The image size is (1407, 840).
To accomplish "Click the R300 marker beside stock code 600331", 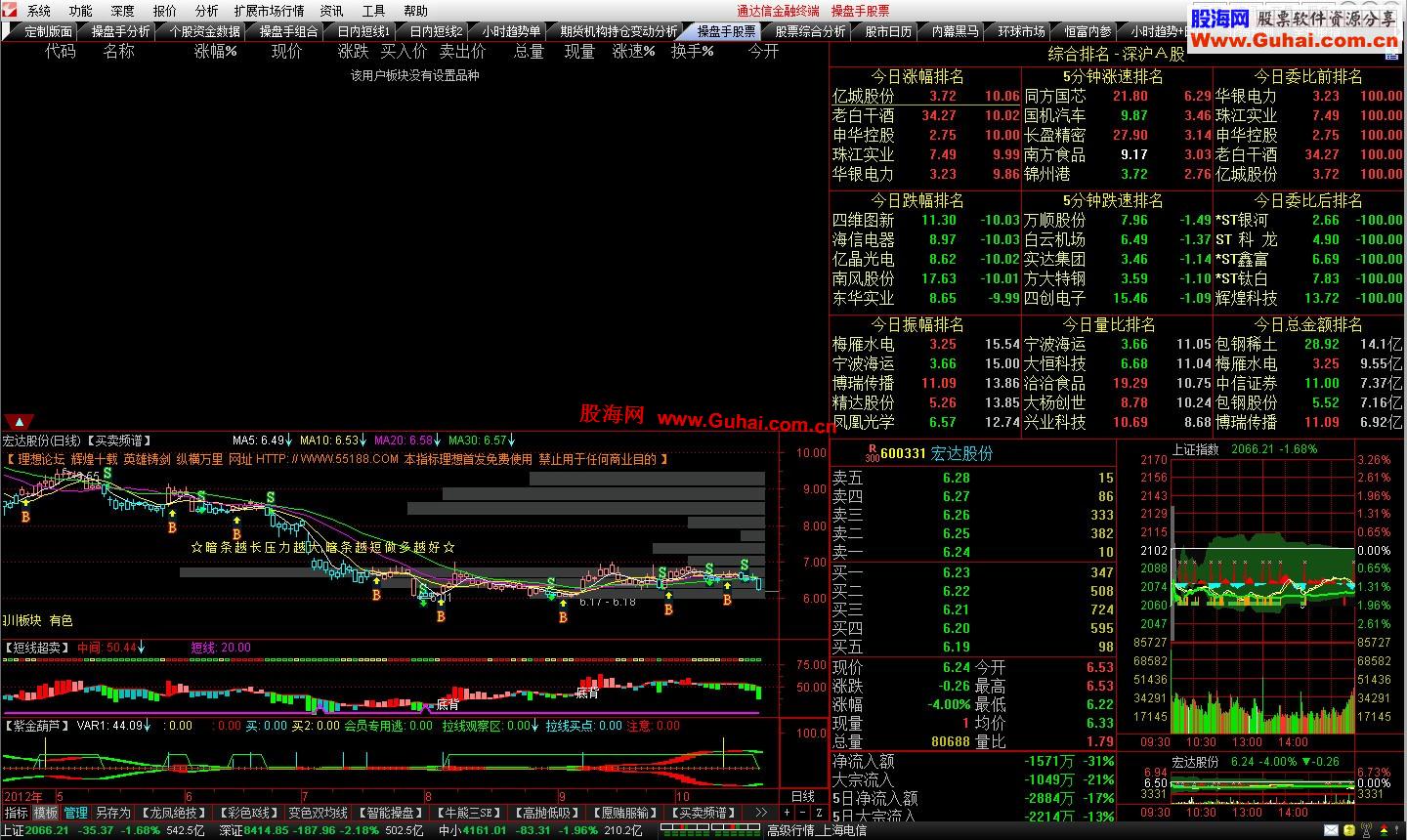I will pyautogui.click(x=872, y=453).
